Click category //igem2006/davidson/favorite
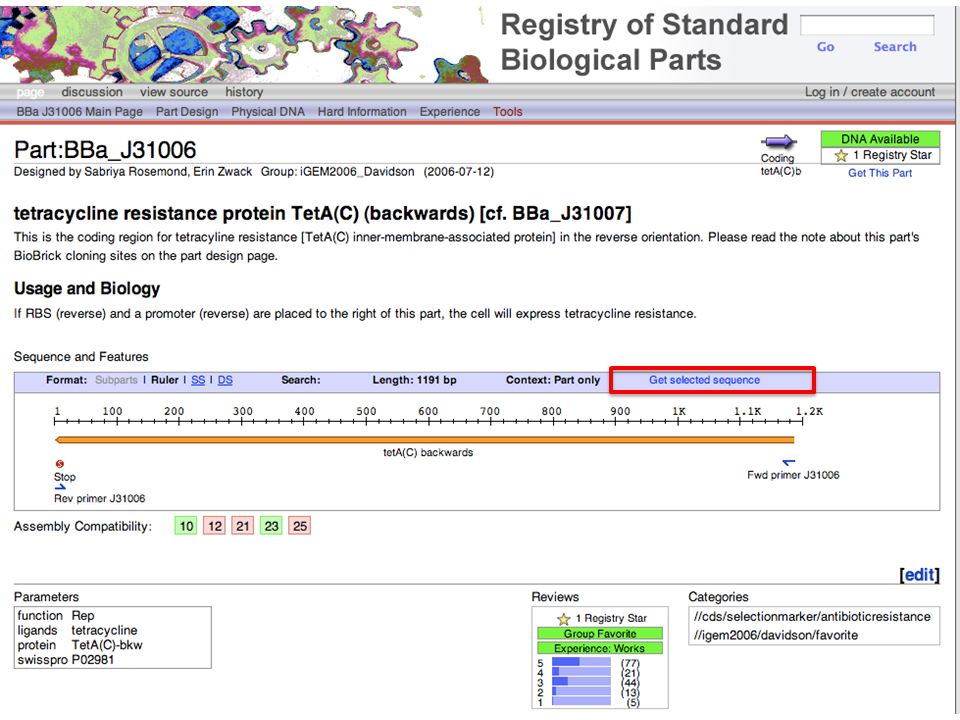The image size is (960, 720). tap(776, 636)
